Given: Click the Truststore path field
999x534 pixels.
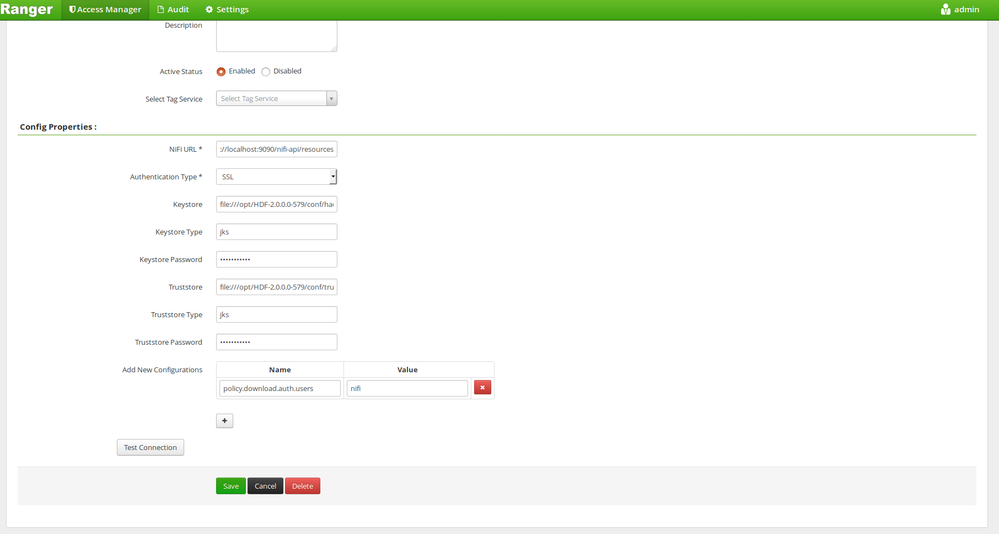Looking at the screenshot, I should (277, 287).
